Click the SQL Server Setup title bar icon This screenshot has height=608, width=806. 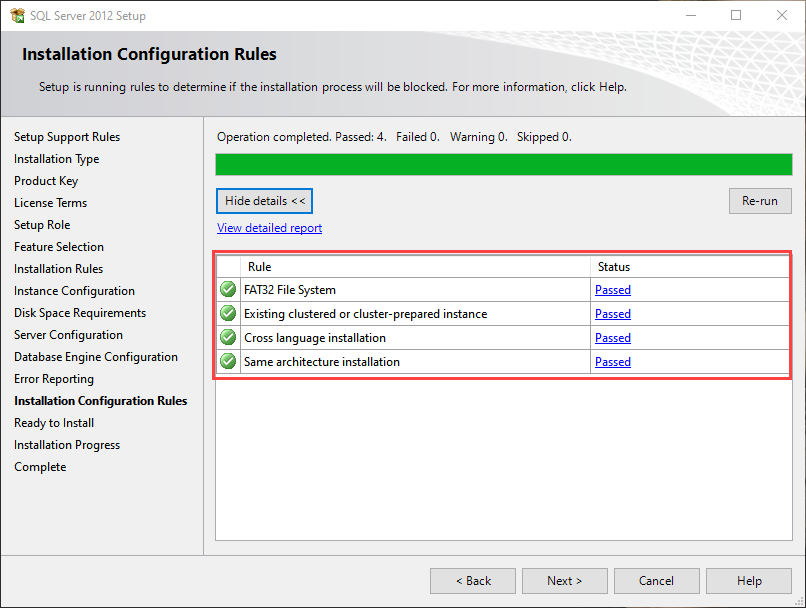(17, 16)
